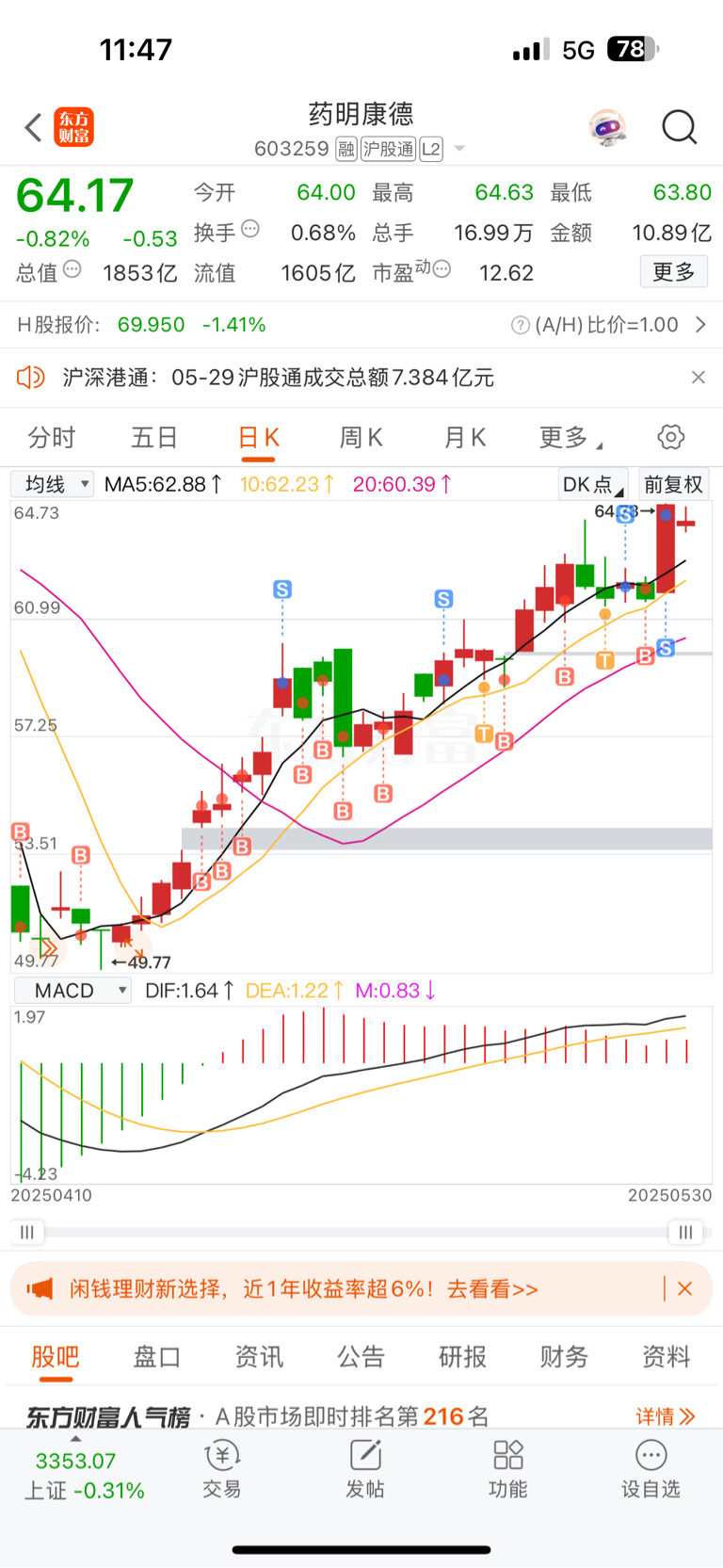Image resolution: width=723 pixels, height=1568 pixels.
Task: Expand the 更多 chart period menu
Action: click(570, 438)
